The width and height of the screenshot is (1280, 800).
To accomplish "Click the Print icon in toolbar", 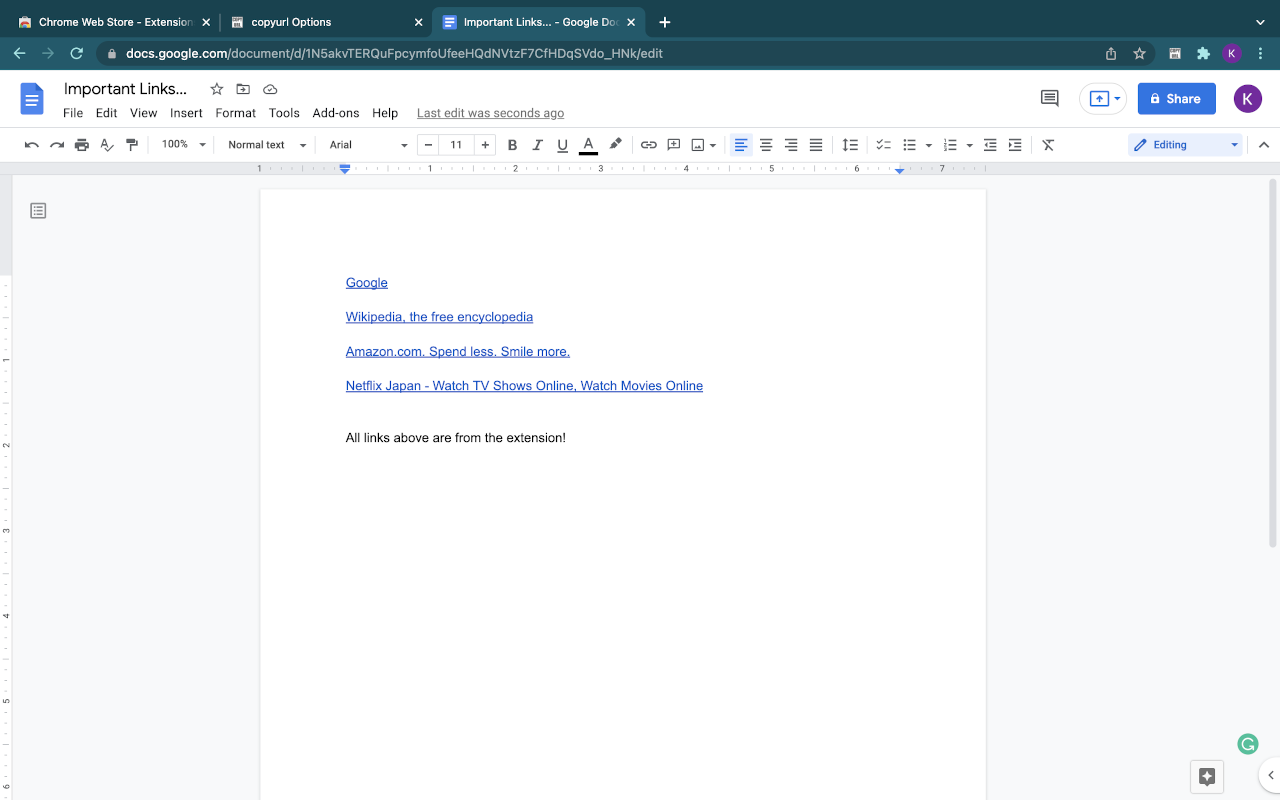I will (82, 145).
